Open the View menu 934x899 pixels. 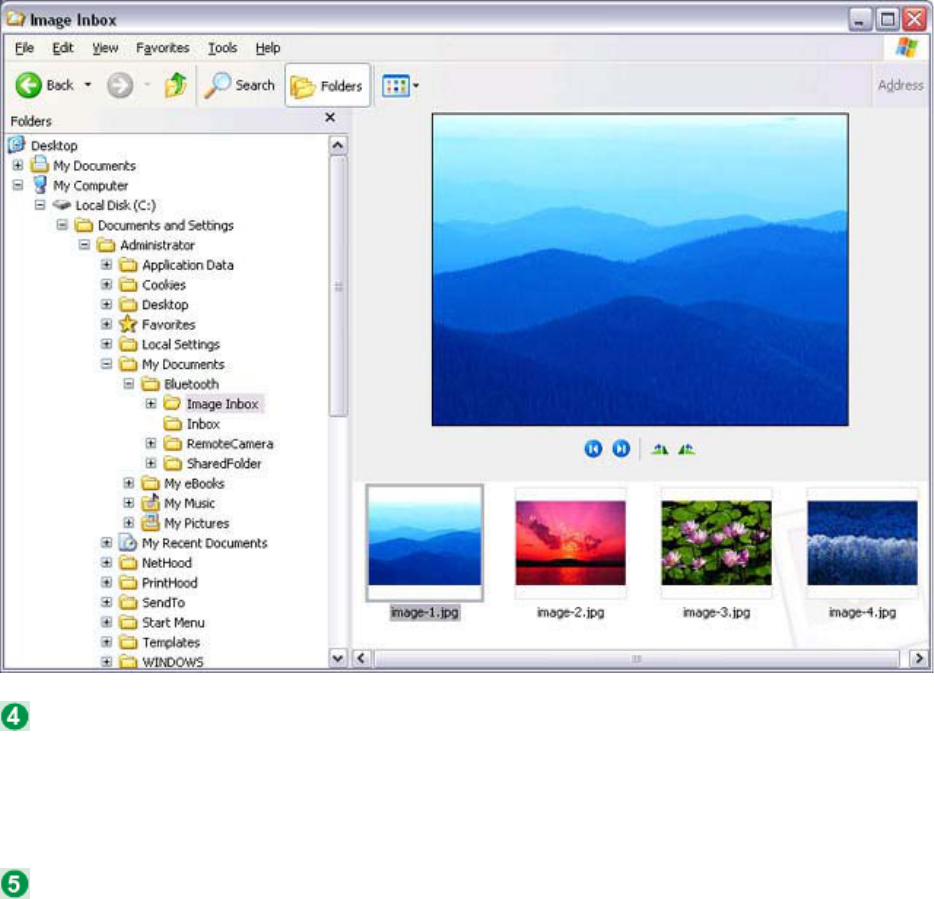[105, 48]
